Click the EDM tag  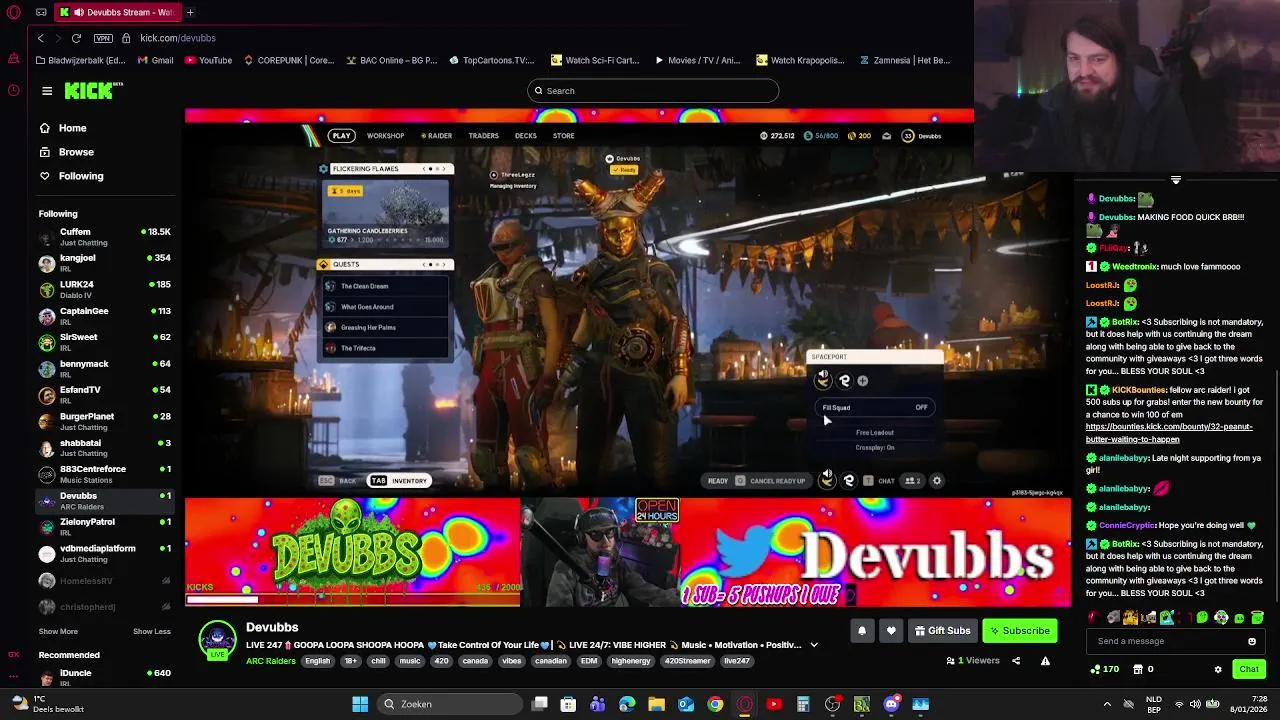tap(589, 661)
